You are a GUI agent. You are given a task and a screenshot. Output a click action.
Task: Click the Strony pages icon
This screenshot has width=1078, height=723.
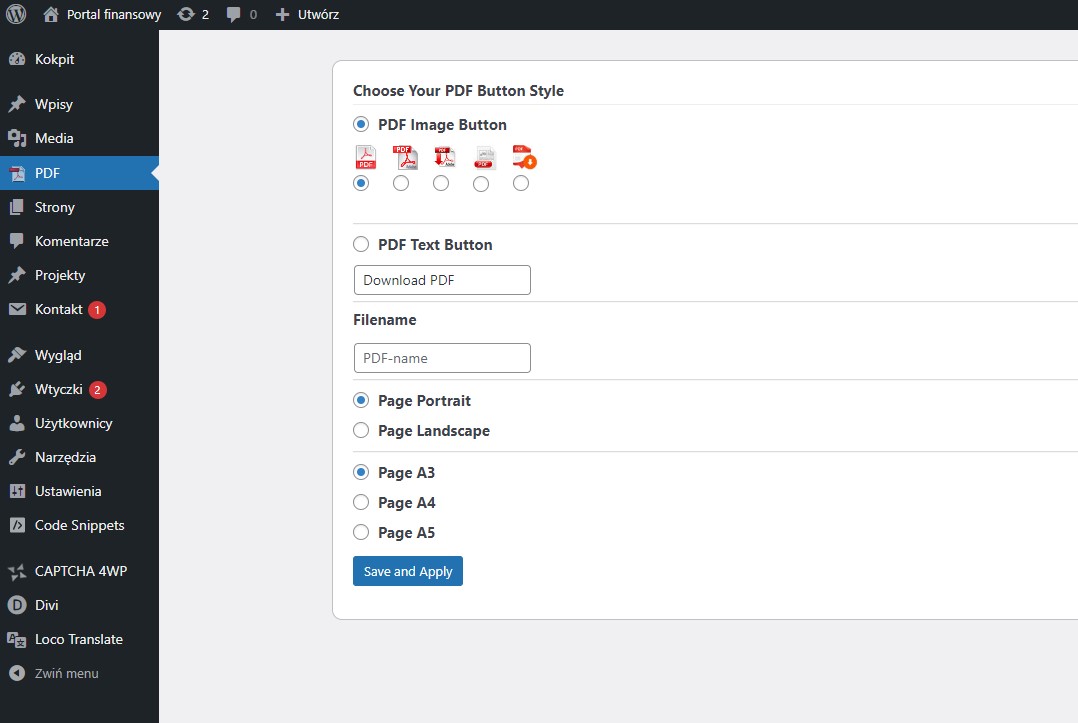17,207
